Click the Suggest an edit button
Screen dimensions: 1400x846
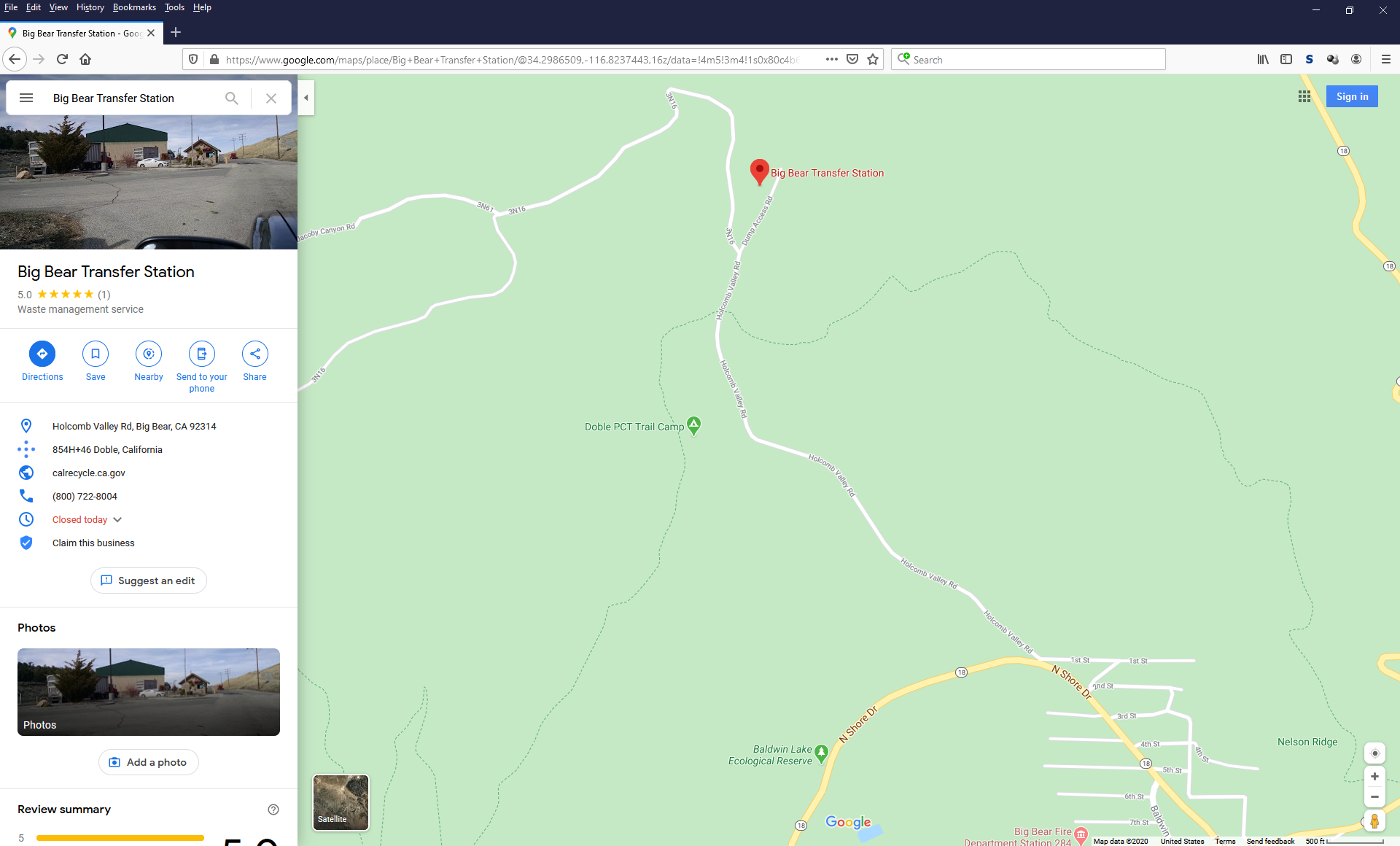148,581
